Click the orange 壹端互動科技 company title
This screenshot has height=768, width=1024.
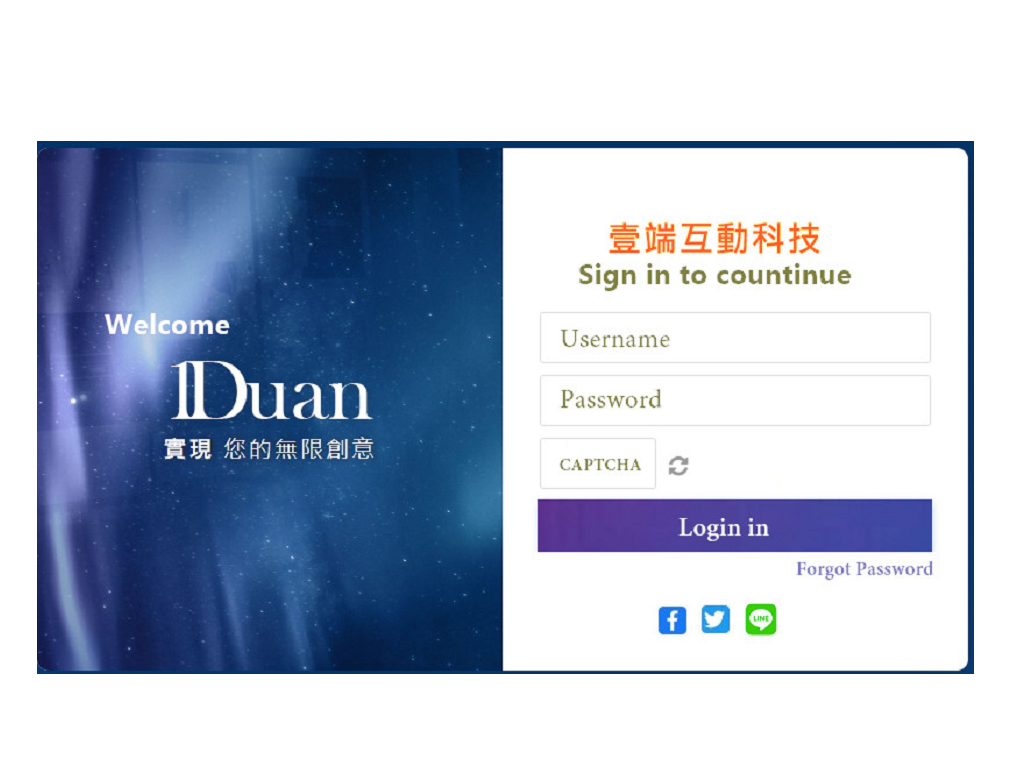714,238
